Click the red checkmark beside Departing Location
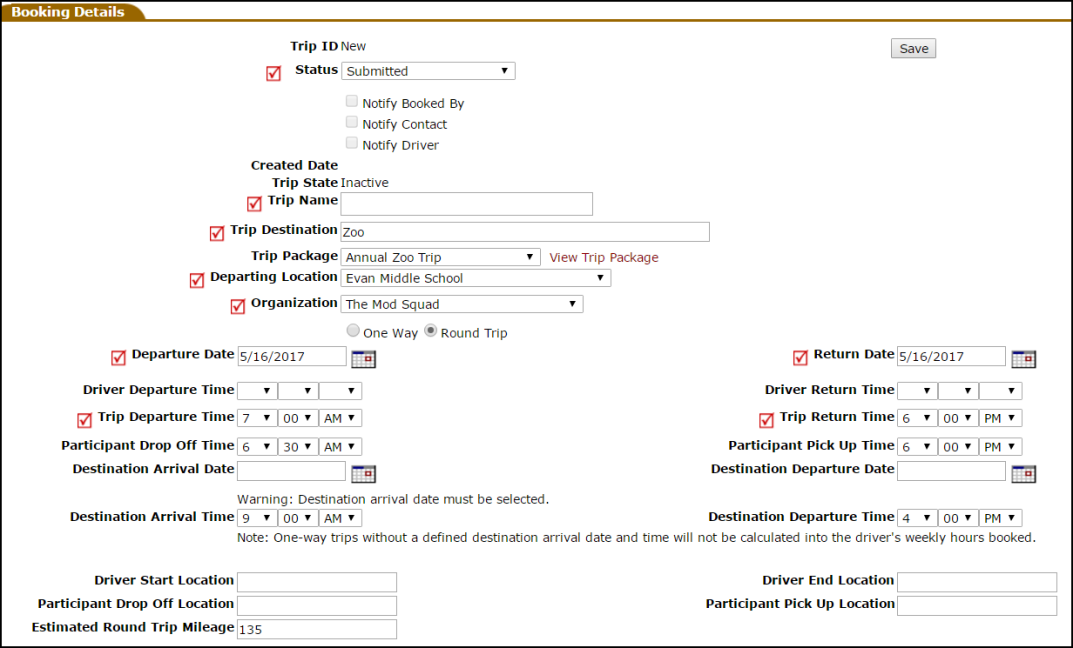1073x648 pixels. point(196,280)
